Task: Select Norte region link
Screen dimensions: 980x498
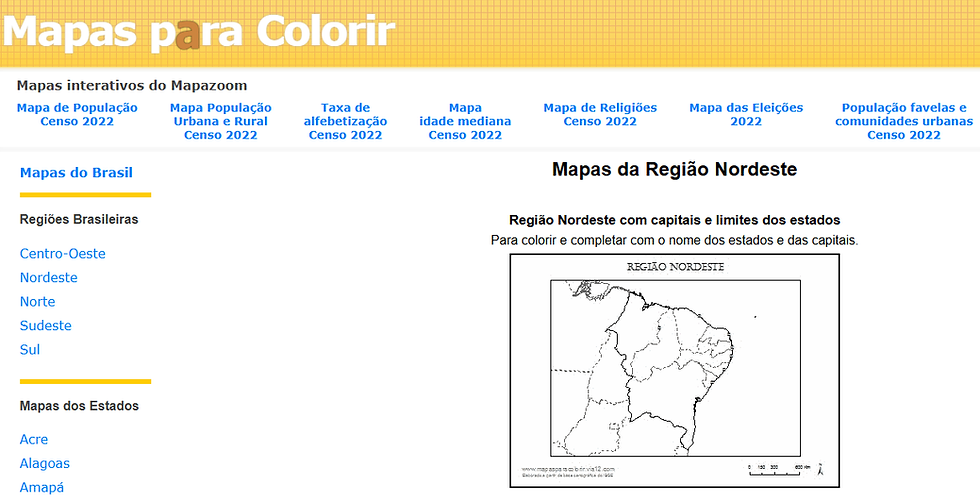Action: click(x=38, y=302)
